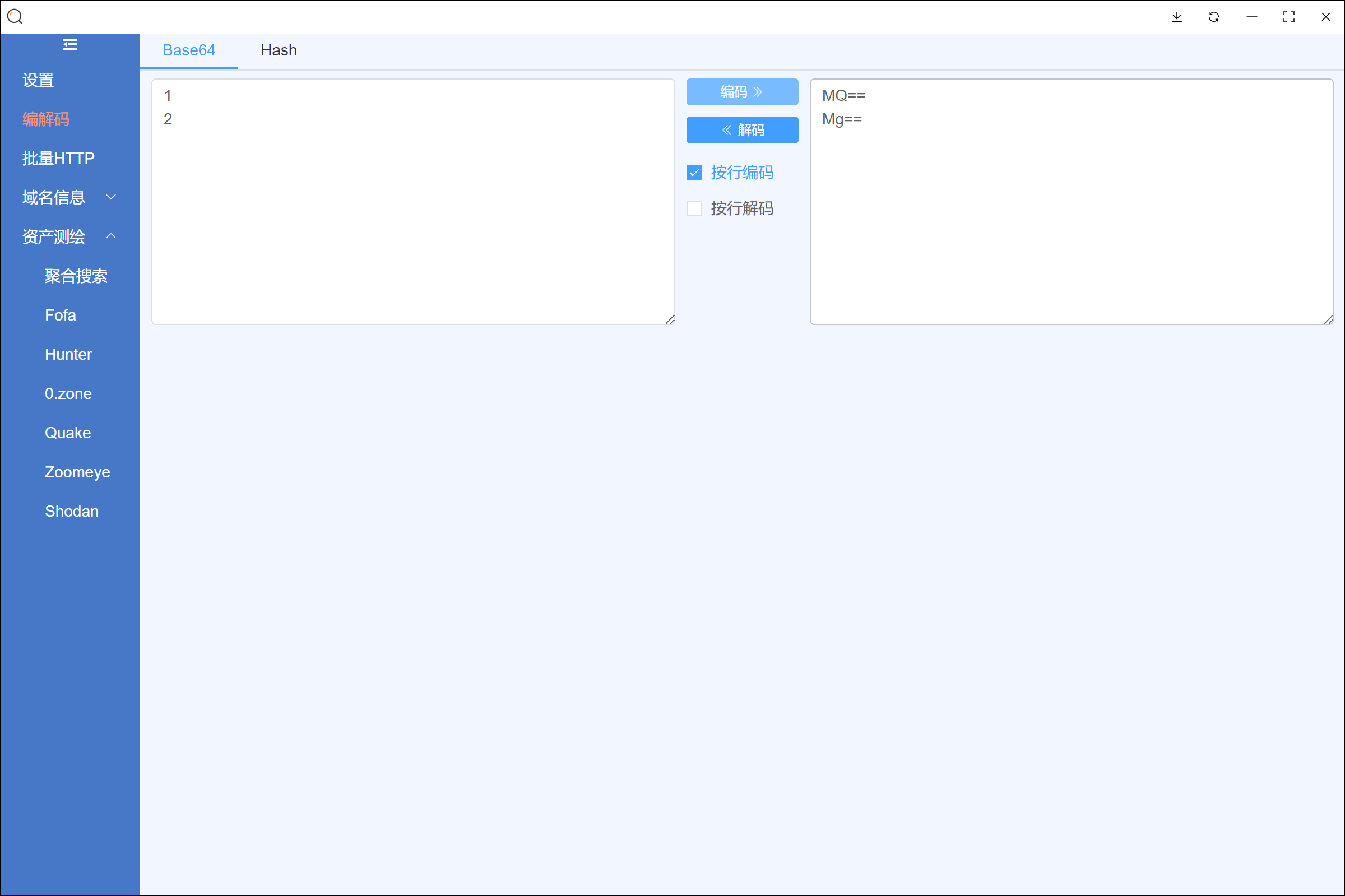
Task: Click the app logo icon in the top-left corner
Action: click(x=15, y=17)
